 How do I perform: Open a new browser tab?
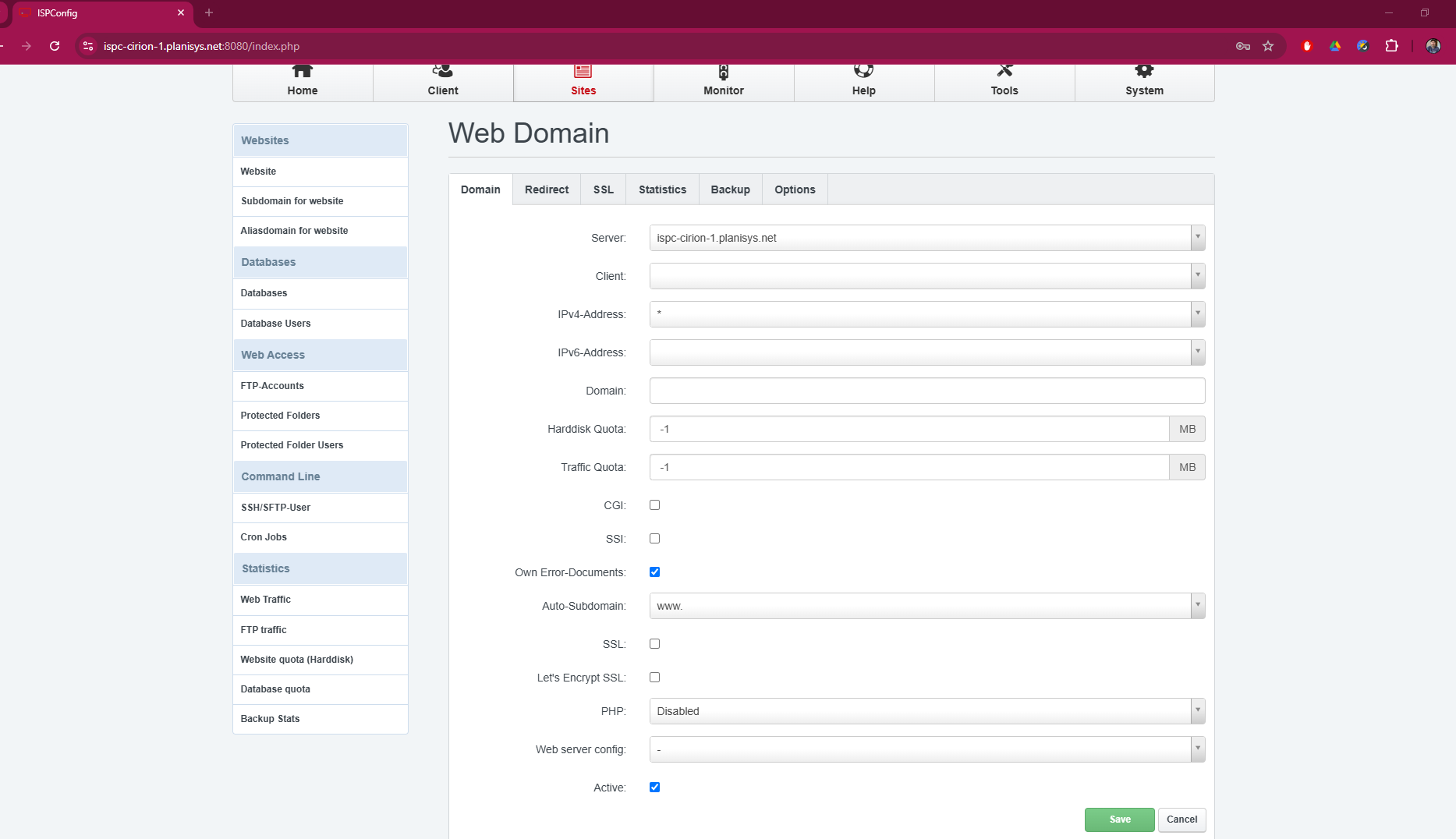point(209,12)
